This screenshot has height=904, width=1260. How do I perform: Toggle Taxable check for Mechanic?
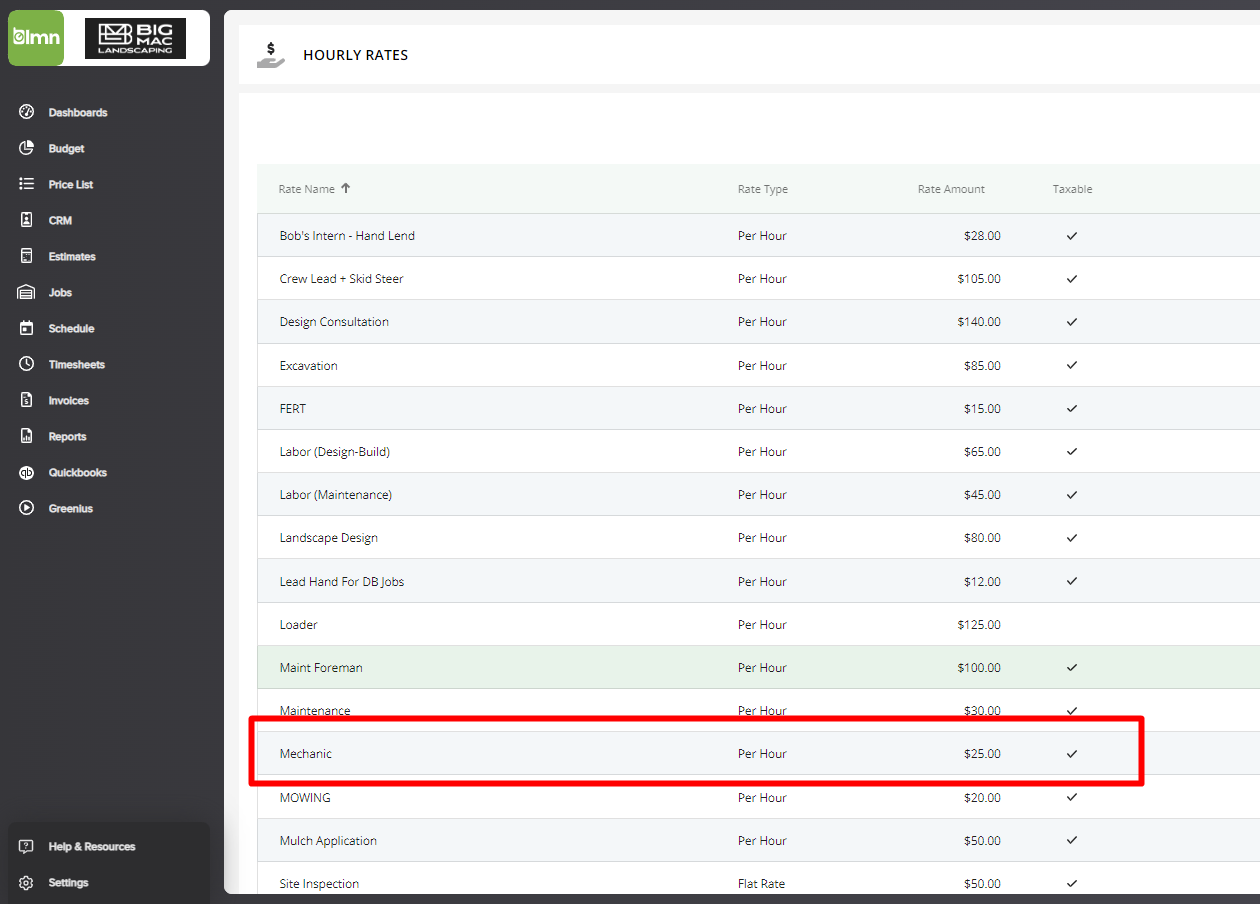click(x=1072, y=754)
